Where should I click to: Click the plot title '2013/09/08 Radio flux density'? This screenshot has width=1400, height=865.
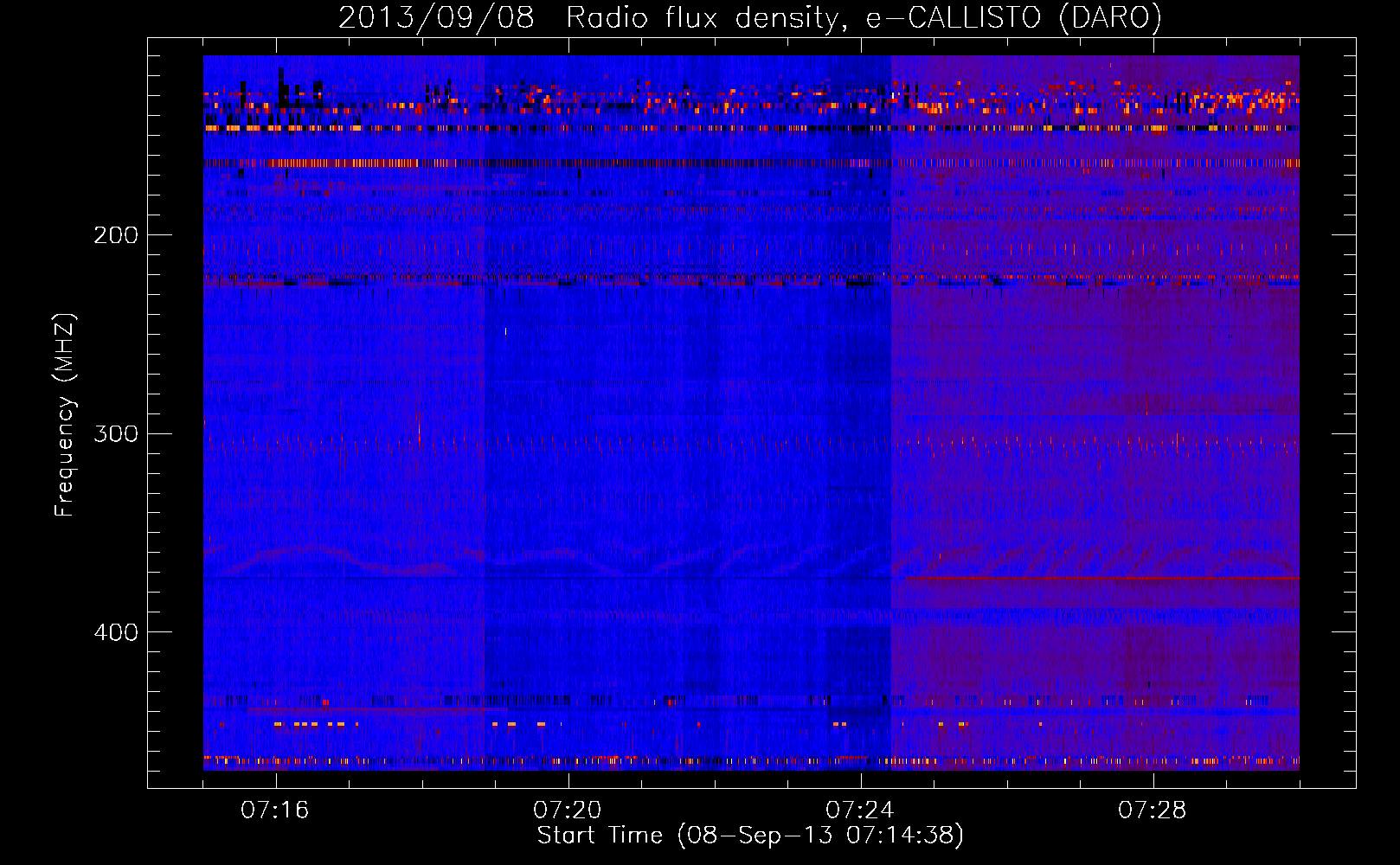pos(749,17)
